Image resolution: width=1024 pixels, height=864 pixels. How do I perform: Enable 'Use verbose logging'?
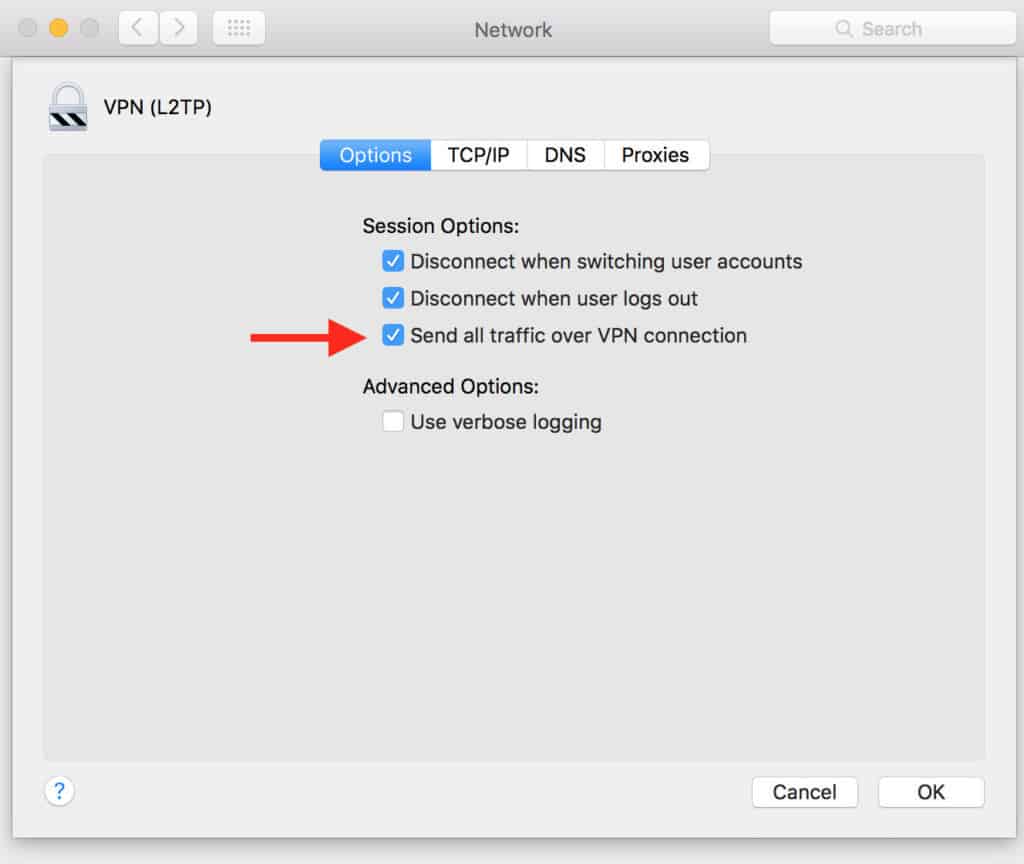(392, 421)
